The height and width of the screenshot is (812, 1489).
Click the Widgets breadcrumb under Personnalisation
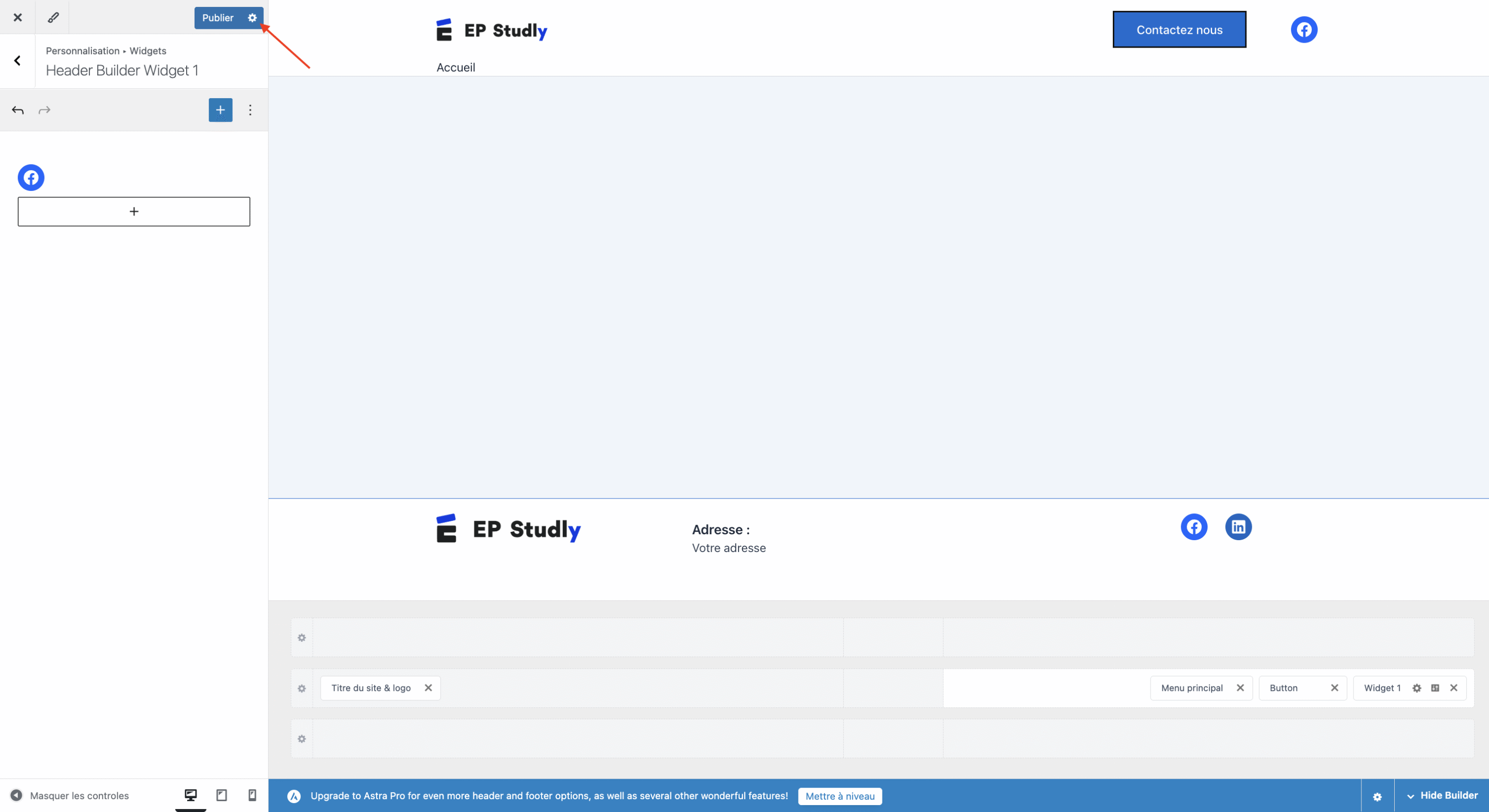[x=147, y=50]
